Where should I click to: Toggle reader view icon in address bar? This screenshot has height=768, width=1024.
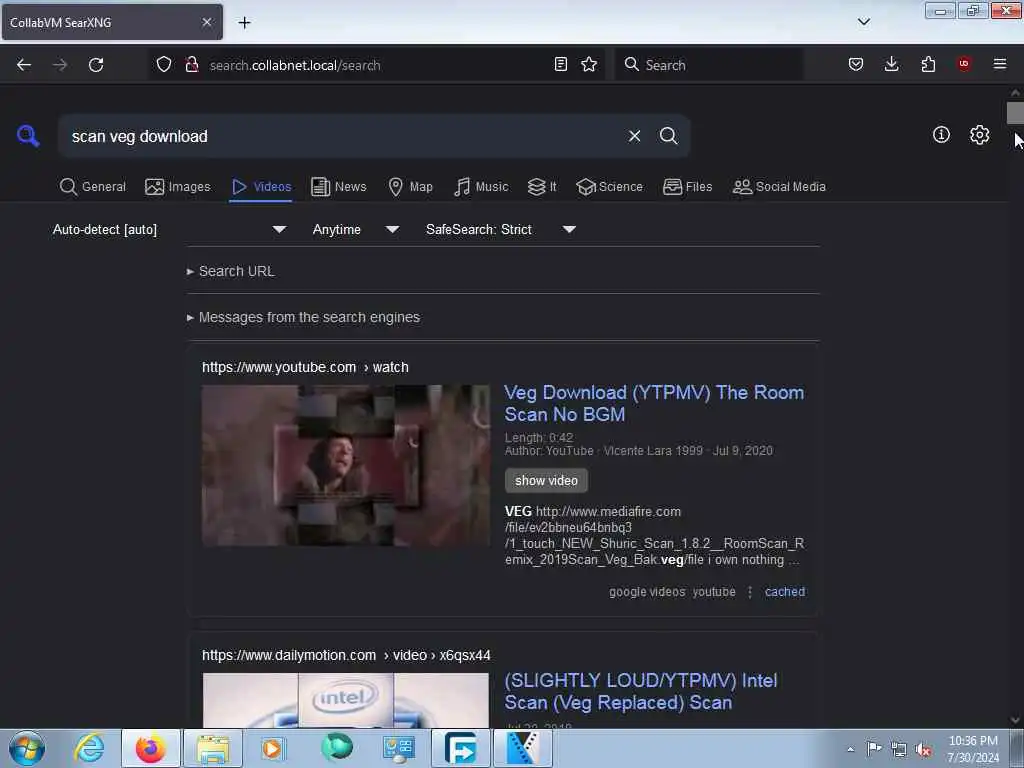click(x=560, y=64)
